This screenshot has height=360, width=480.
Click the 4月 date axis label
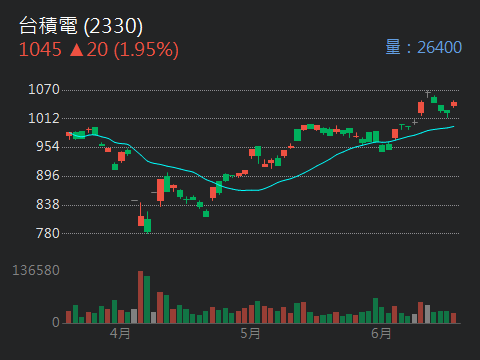tap(120, 333)
